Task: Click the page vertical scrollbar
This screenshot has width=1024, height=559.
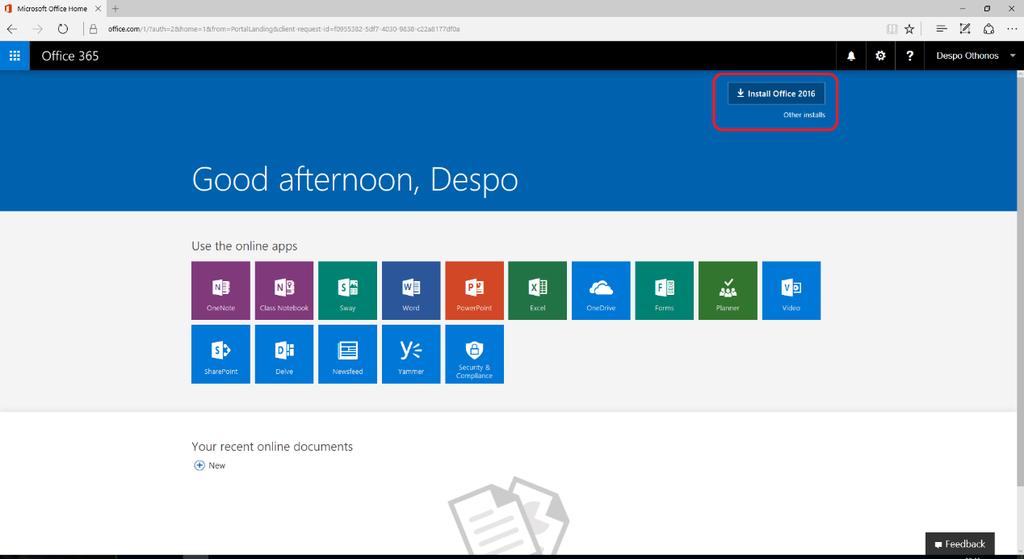Action: tap(1020, 281)
